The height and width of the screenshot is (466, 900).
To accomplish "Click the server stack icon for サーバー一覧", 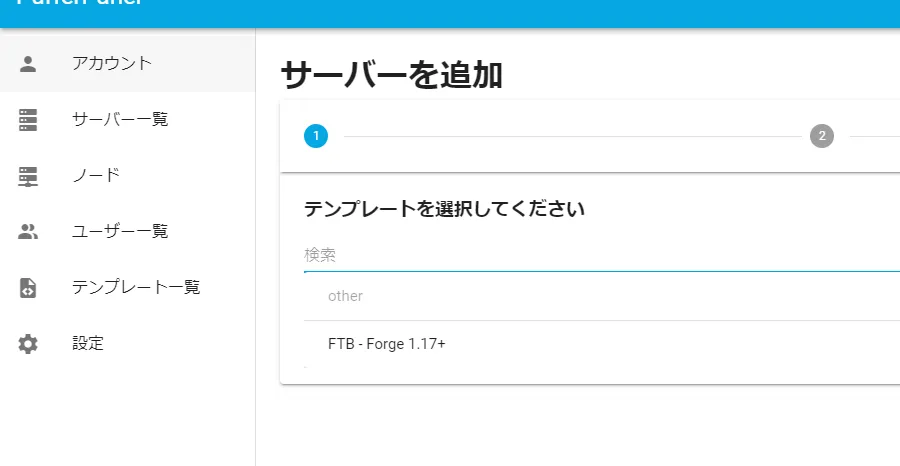I will point(28,120).
